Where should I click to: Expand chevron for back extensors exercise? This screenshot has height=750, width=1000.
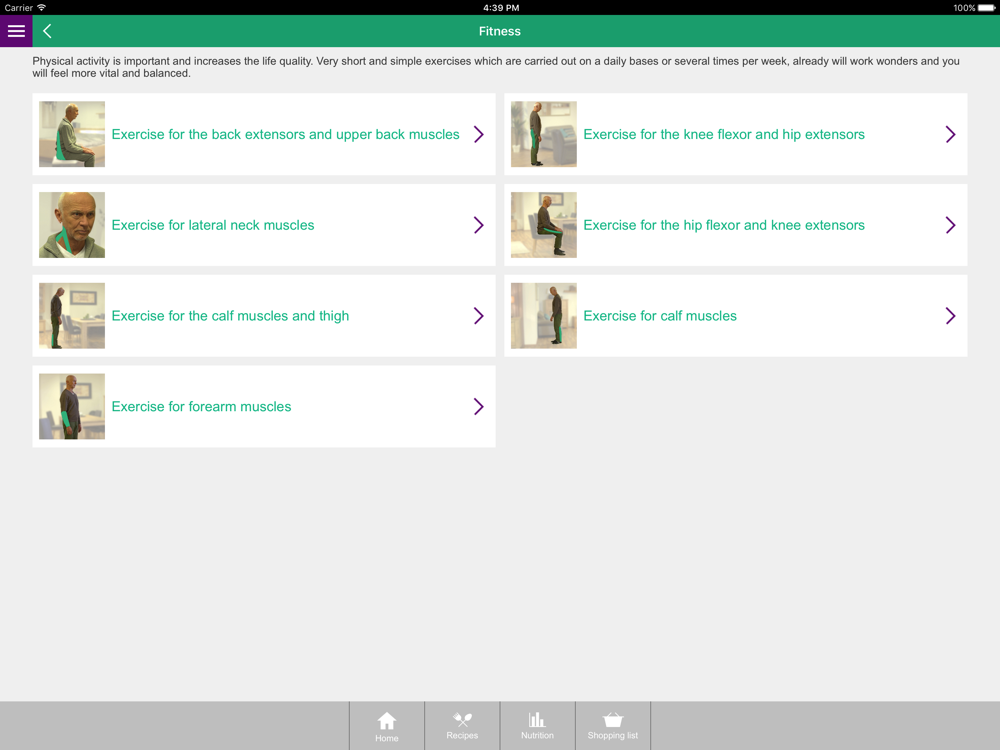tap(479, 134)
